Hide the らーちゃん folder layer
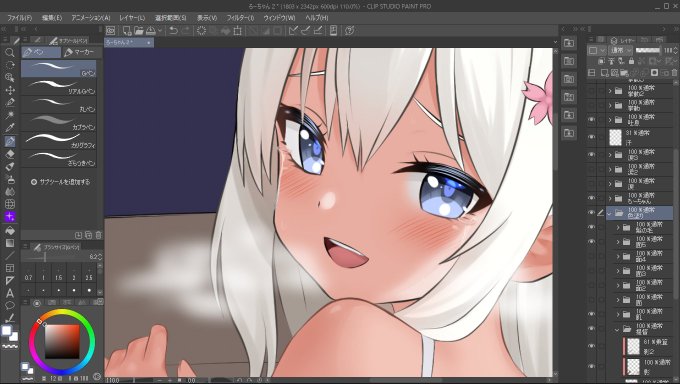The height and width of the screenshot is (384, 680). [592, 198]
